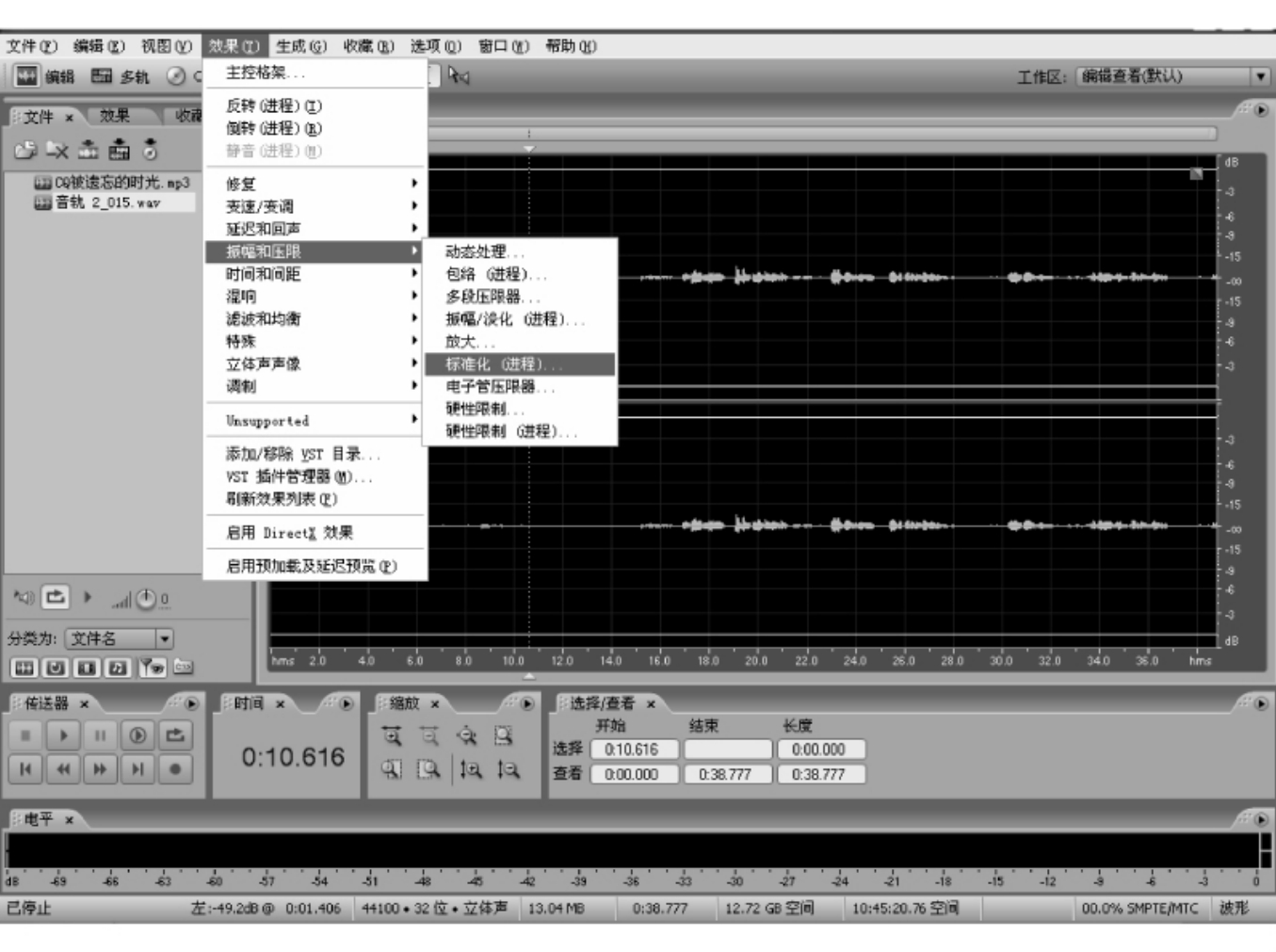Select 动态处理 submenu entry

point(520,251)
